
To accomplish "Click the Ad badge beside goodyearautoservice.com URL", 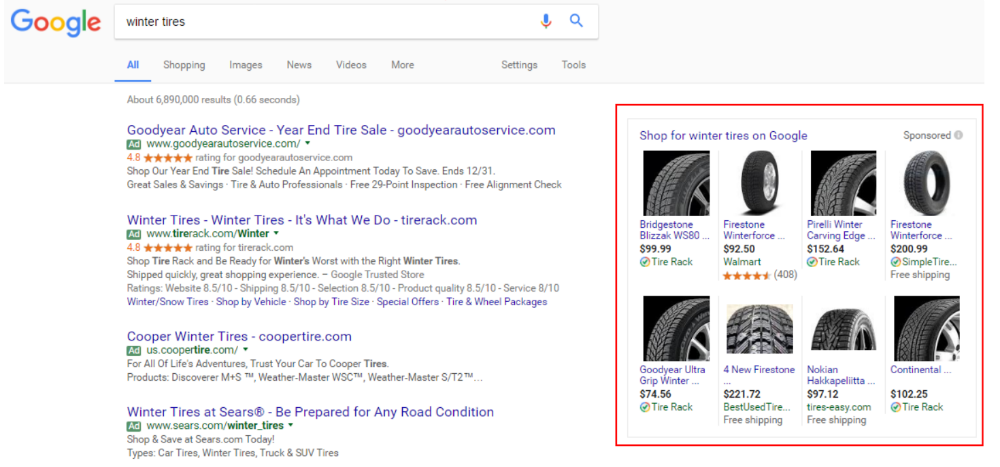I will click(x=134, y=144).
